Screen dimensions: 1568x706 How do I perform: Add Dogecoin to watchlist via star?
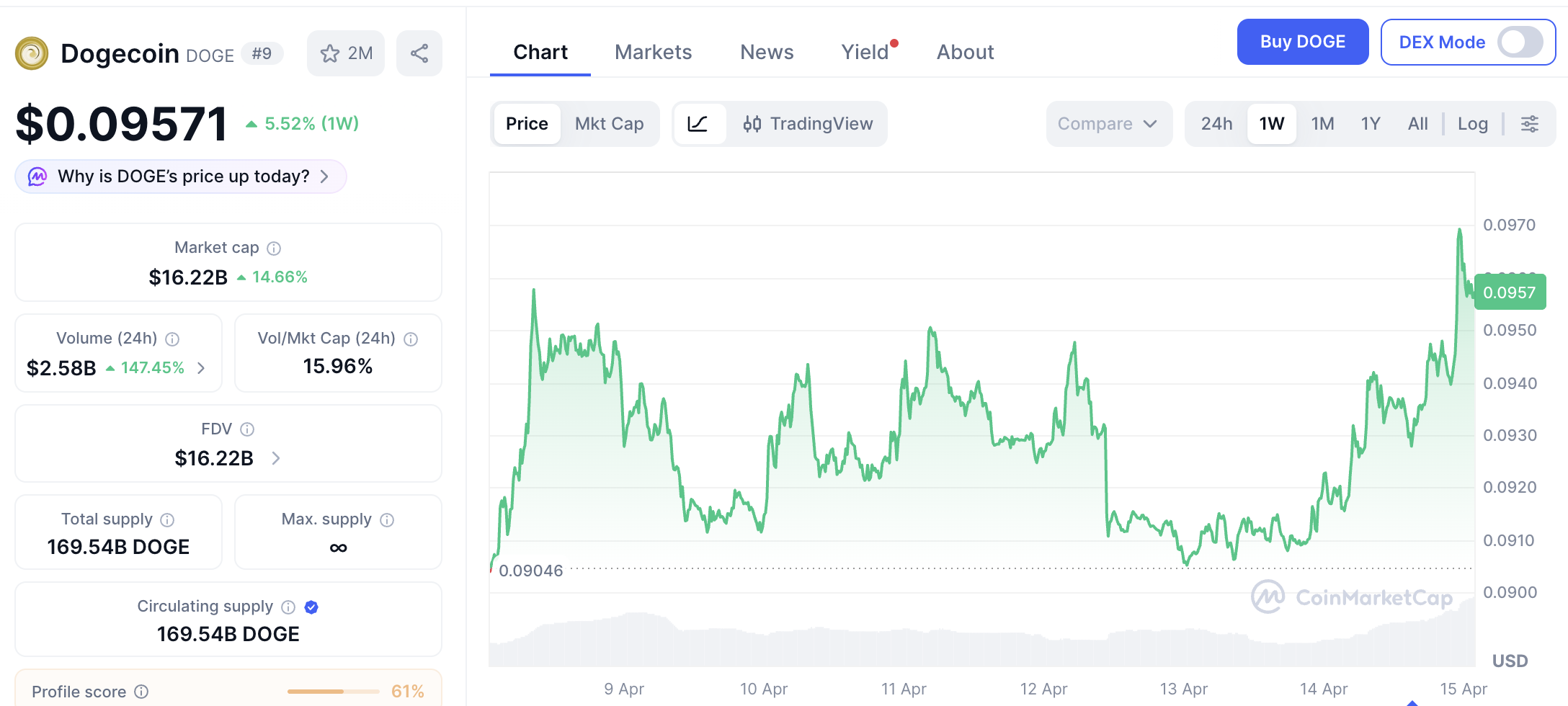pyautogui.click(x=346, y=53)
